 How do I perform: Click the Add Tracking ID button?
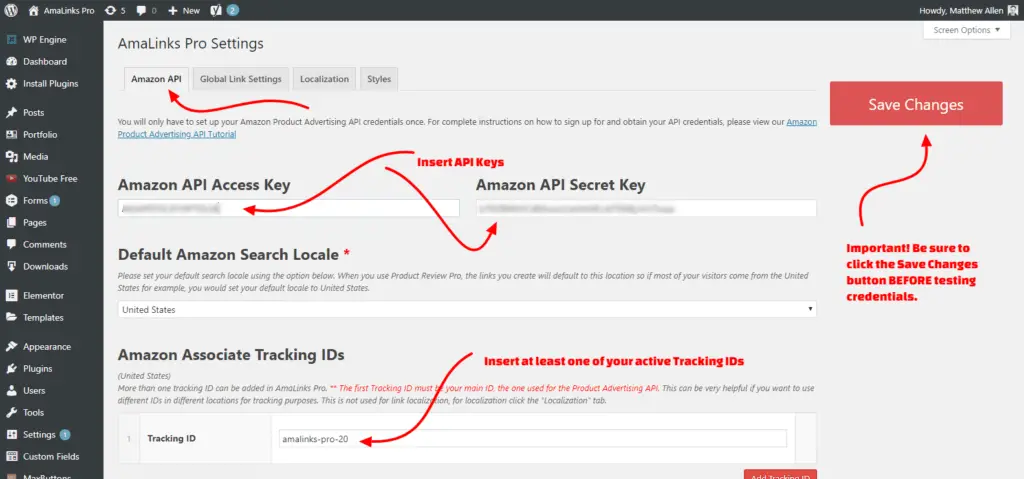tap(780, 475)
